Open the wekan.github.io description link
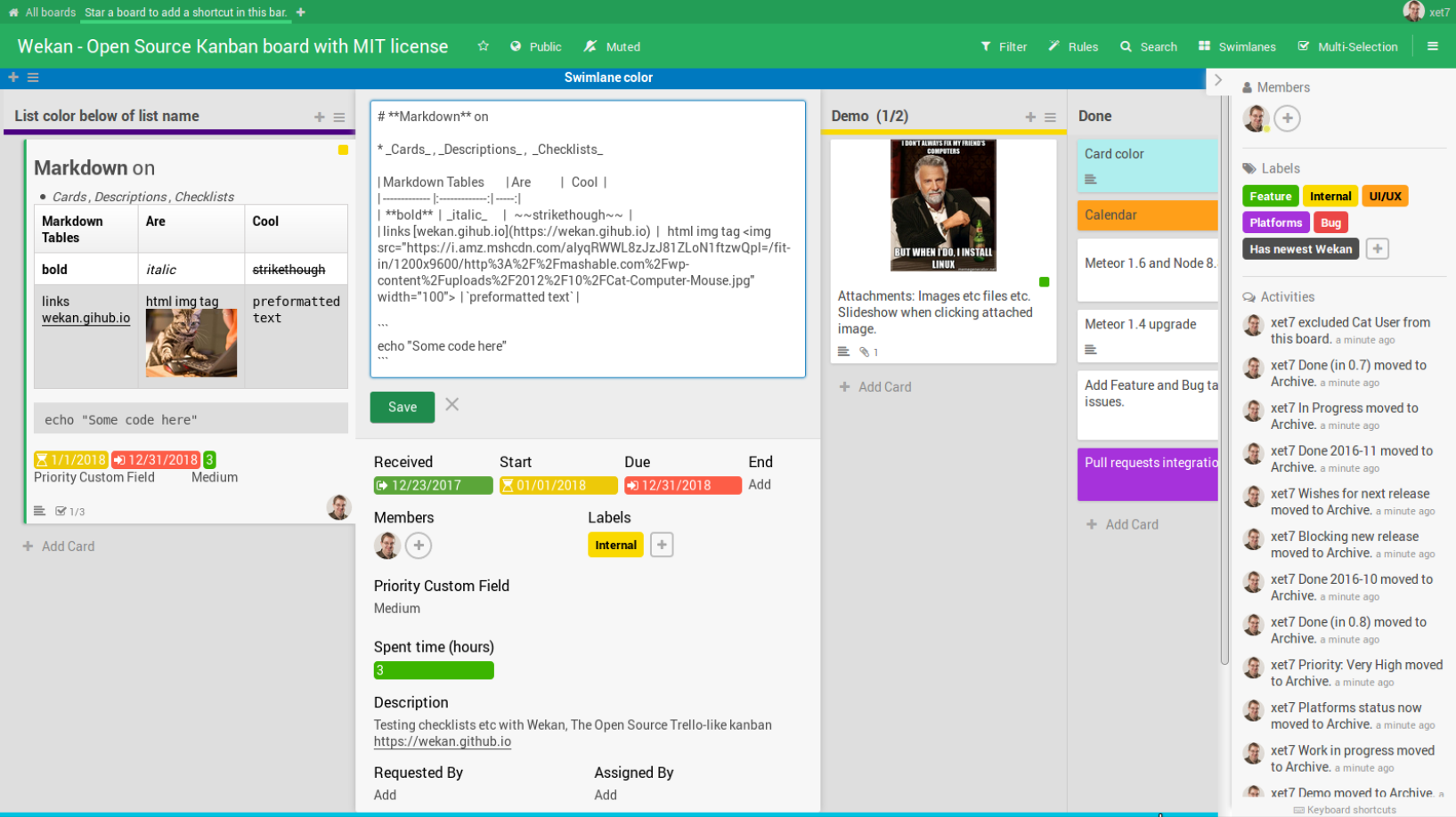The image size is (1456, 817). [442, 740]
